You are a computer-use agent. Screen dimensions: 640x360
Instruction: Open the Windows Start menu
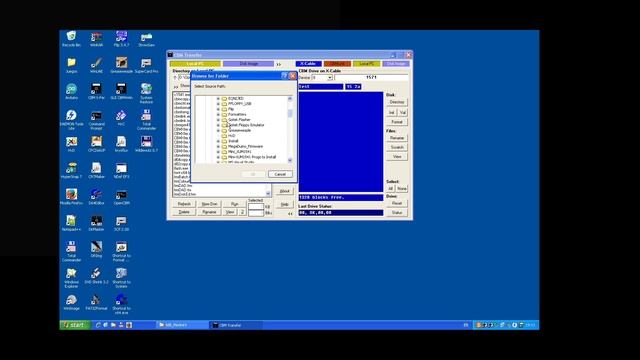coord(74,325)
